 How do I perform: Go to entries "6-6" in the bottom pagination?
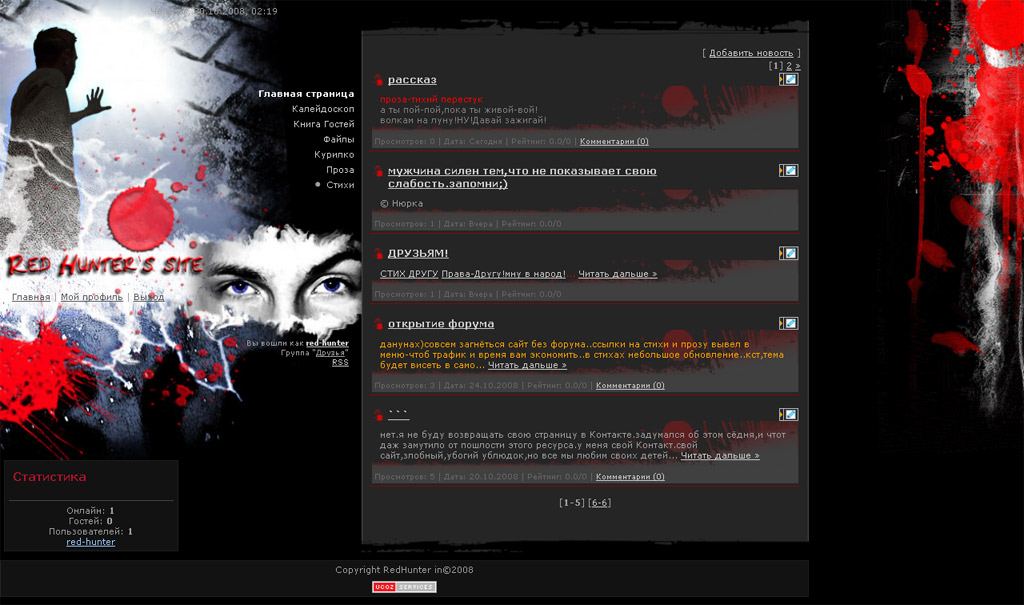click(600, 502)
